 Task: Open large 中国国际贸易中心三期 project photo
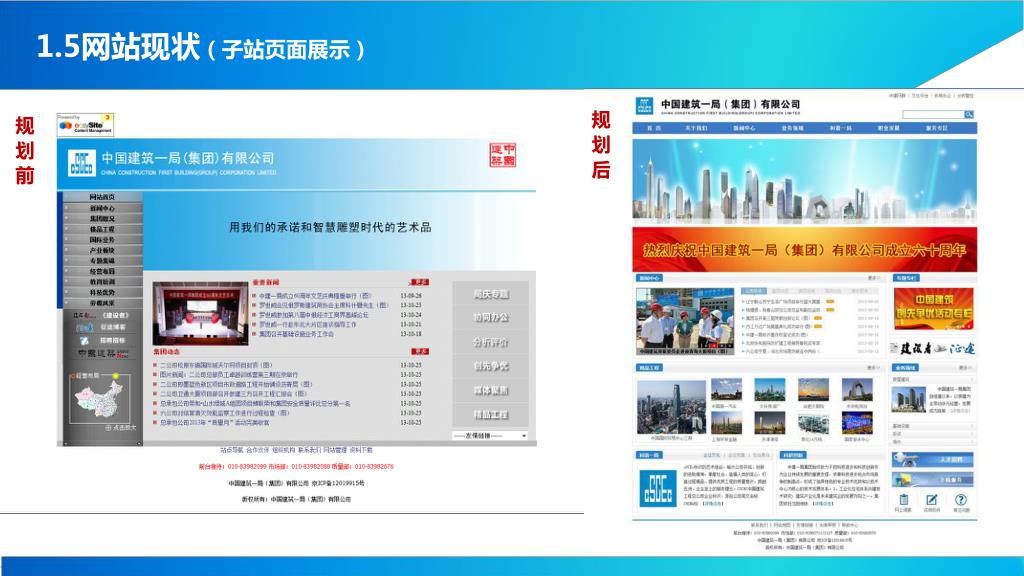coord(671,408)
